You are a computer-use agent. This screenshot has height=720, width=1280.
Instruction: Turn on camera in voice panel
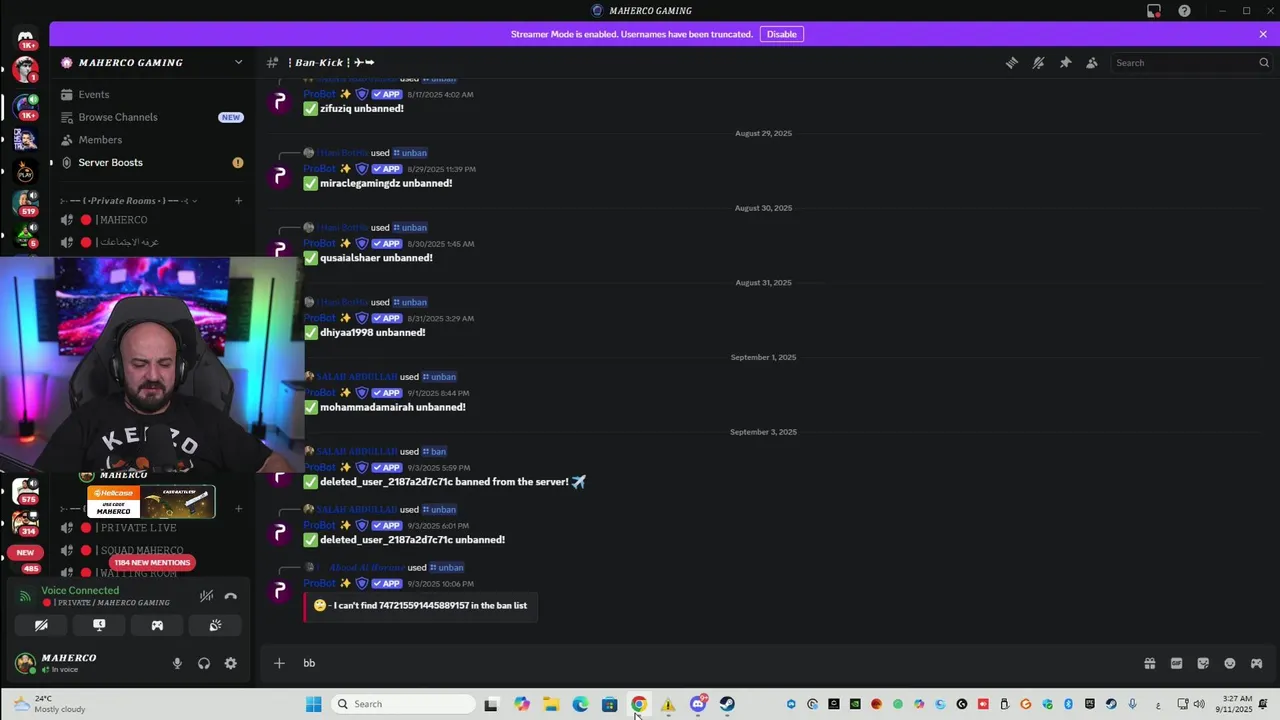pos(41,625)
